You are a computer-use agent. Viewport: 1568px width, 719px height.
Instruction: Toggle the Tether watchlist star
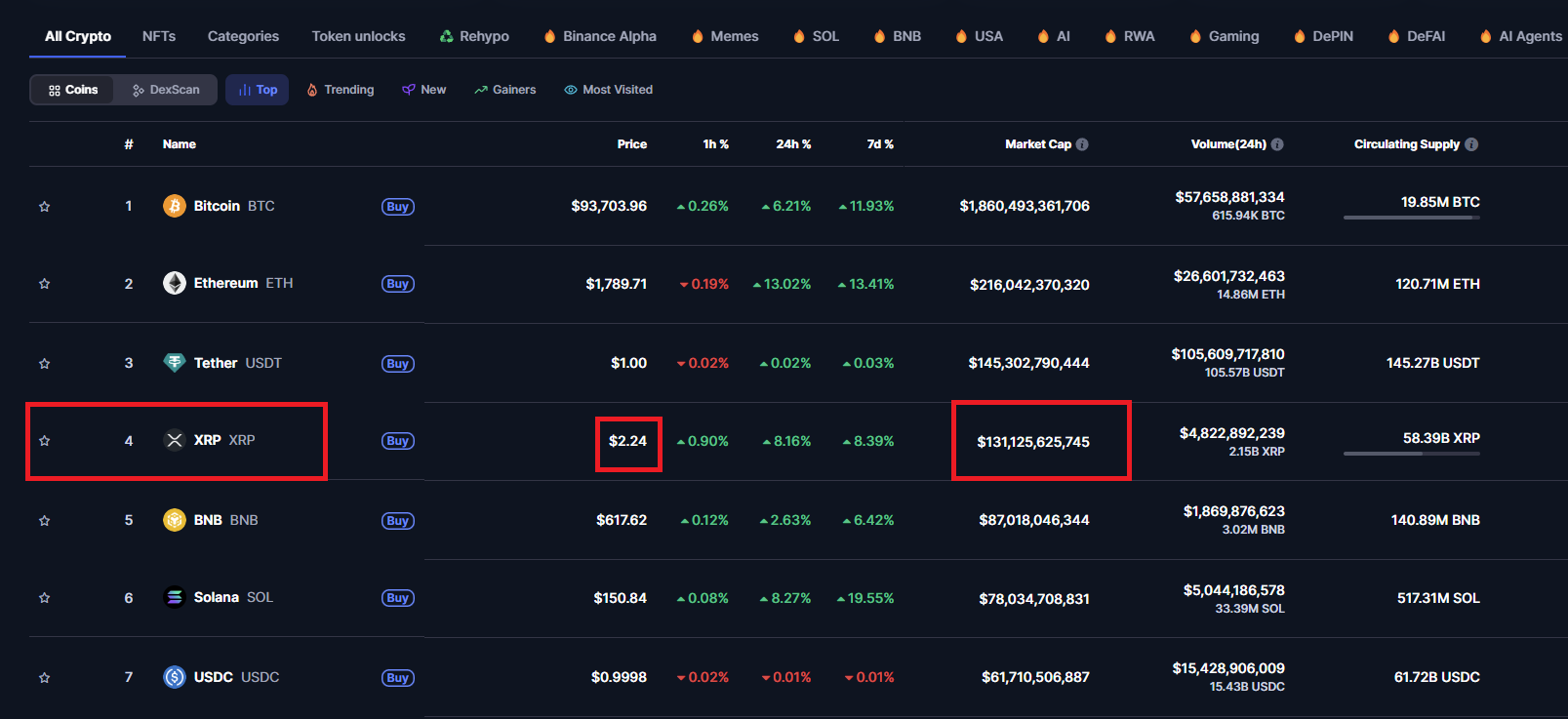44,364
